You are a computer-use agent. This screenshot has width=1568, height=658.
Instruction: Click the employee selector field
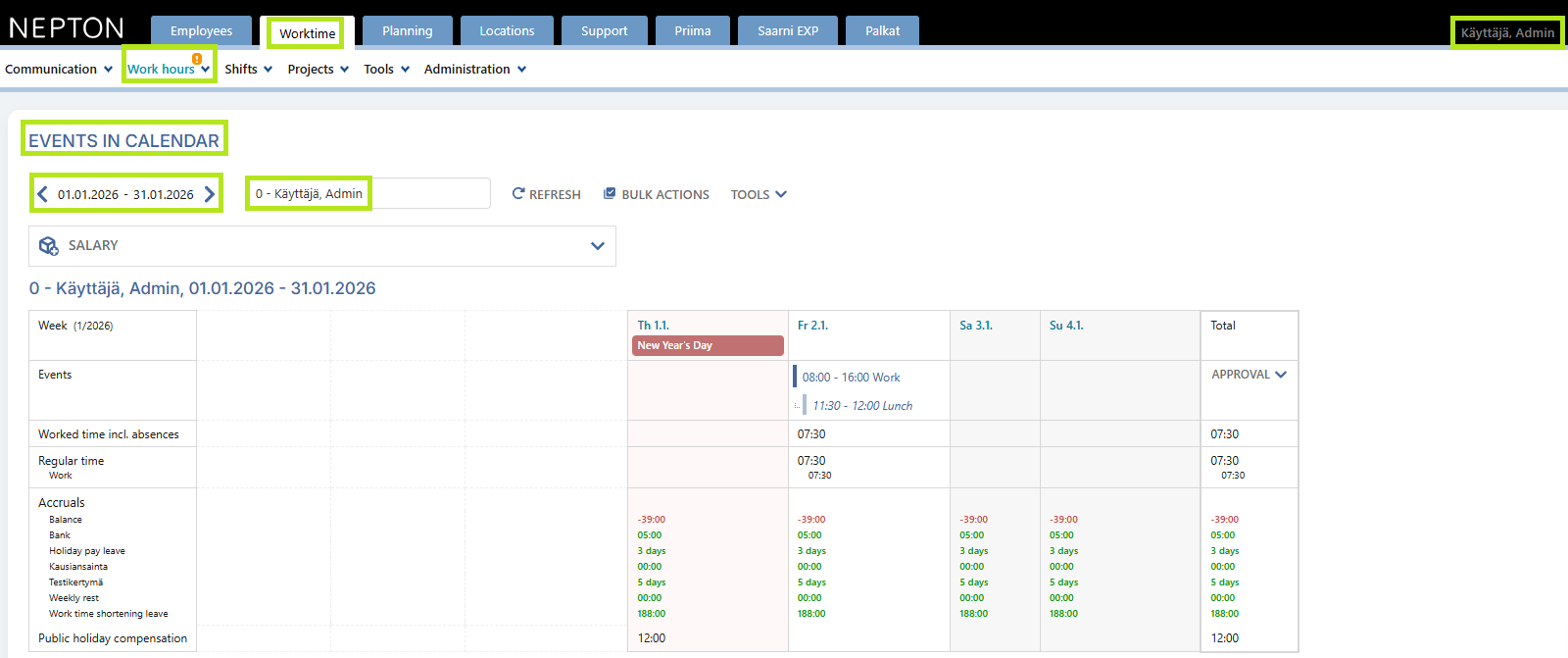tap(368, 193)
